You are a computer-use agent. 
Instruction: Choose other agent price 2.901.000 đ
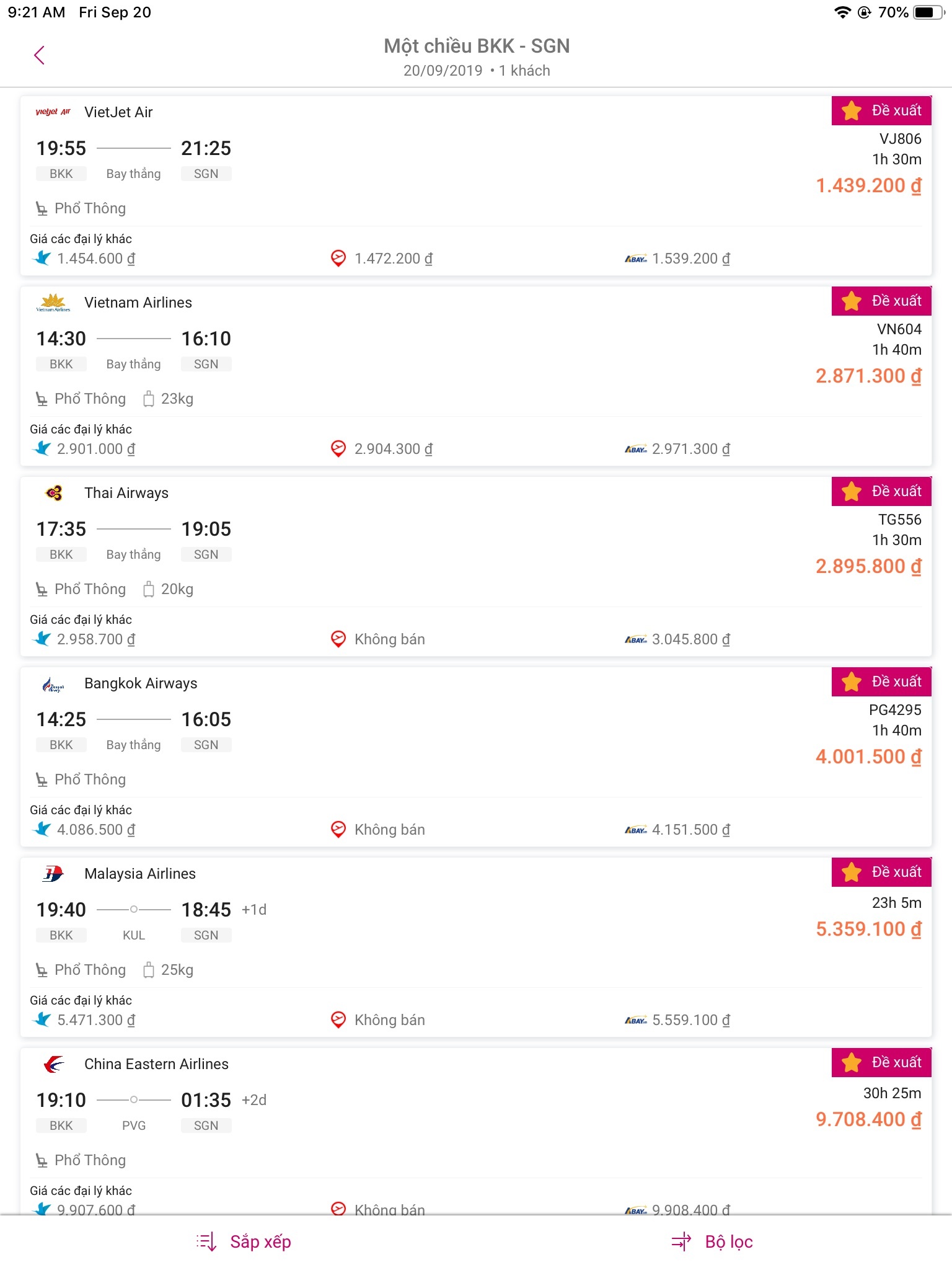95,449
